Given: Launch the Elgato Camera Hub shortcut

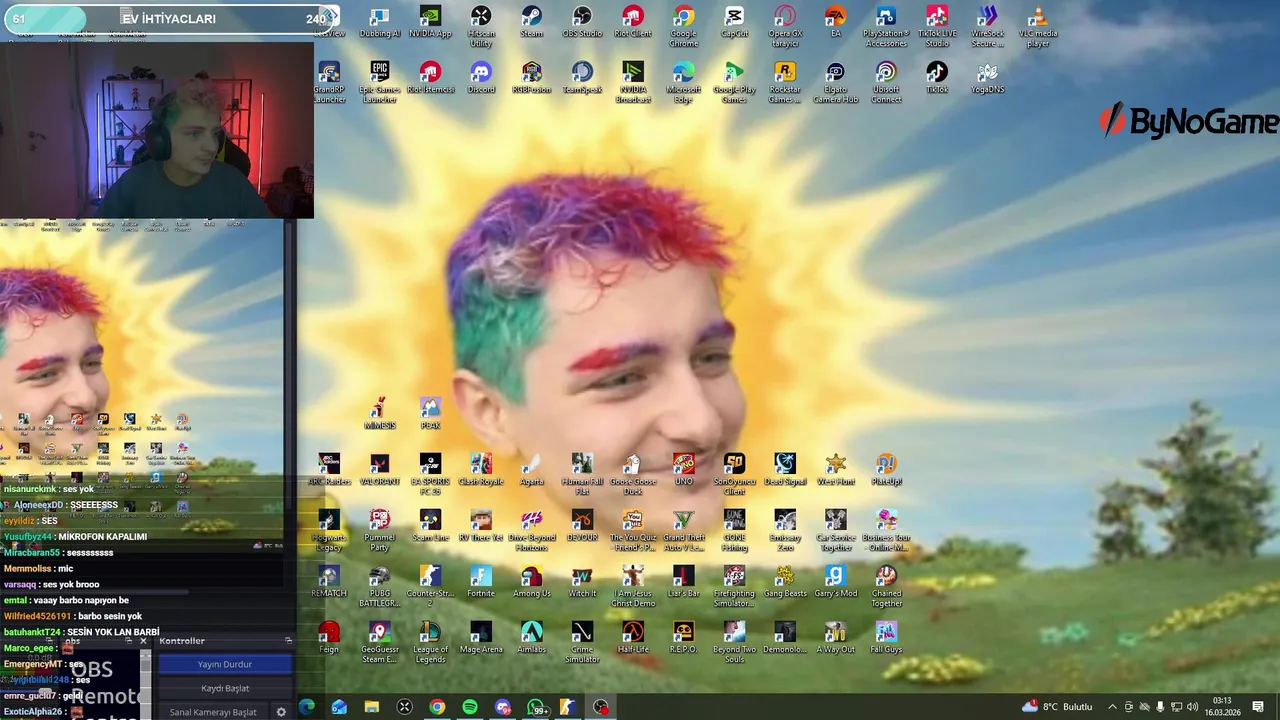Looking at the screenshot, I should [x=835, y=83].
